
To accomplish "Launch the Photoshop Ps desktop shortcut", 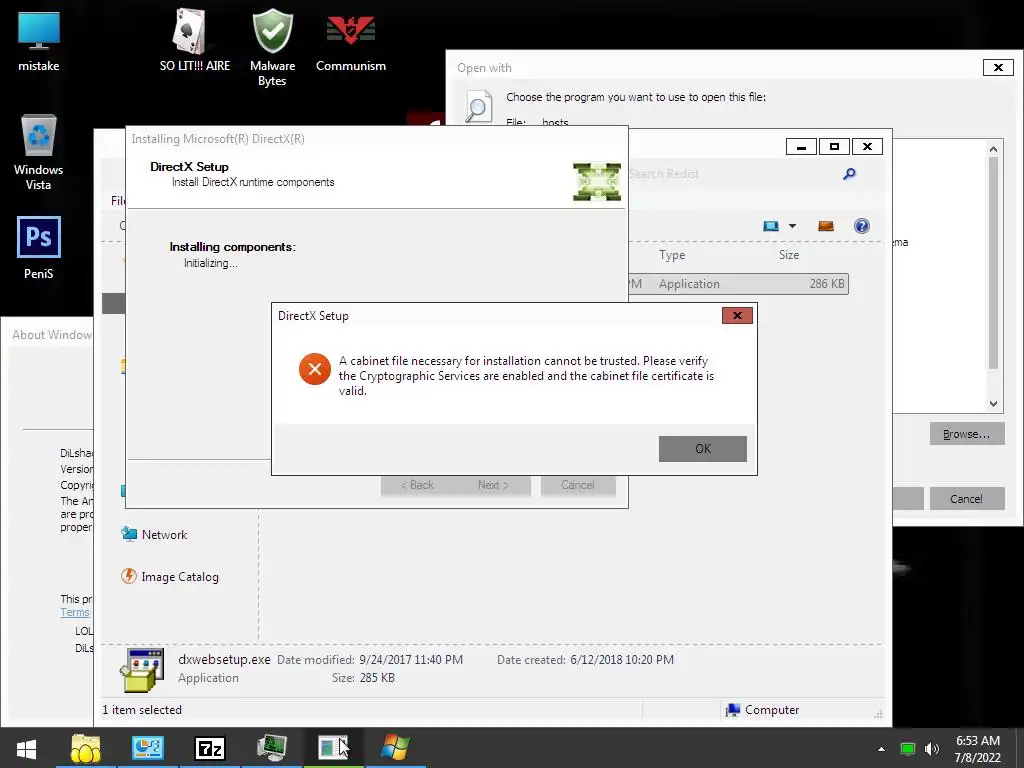I will pyautogui.click(x=39, y=247).
